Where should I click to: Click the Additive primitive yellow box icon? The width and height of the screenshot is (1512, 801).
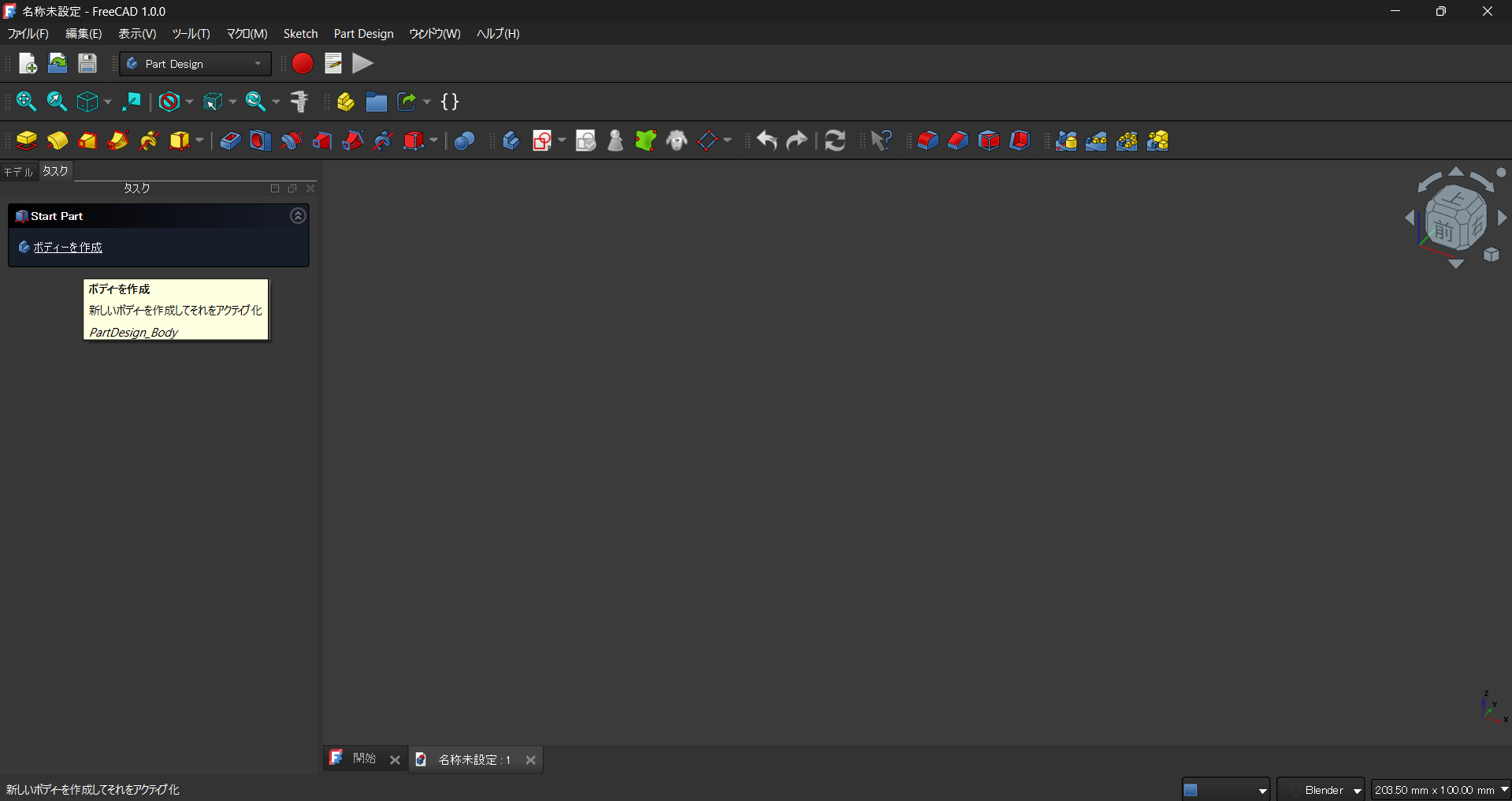[x=180, y=141]
